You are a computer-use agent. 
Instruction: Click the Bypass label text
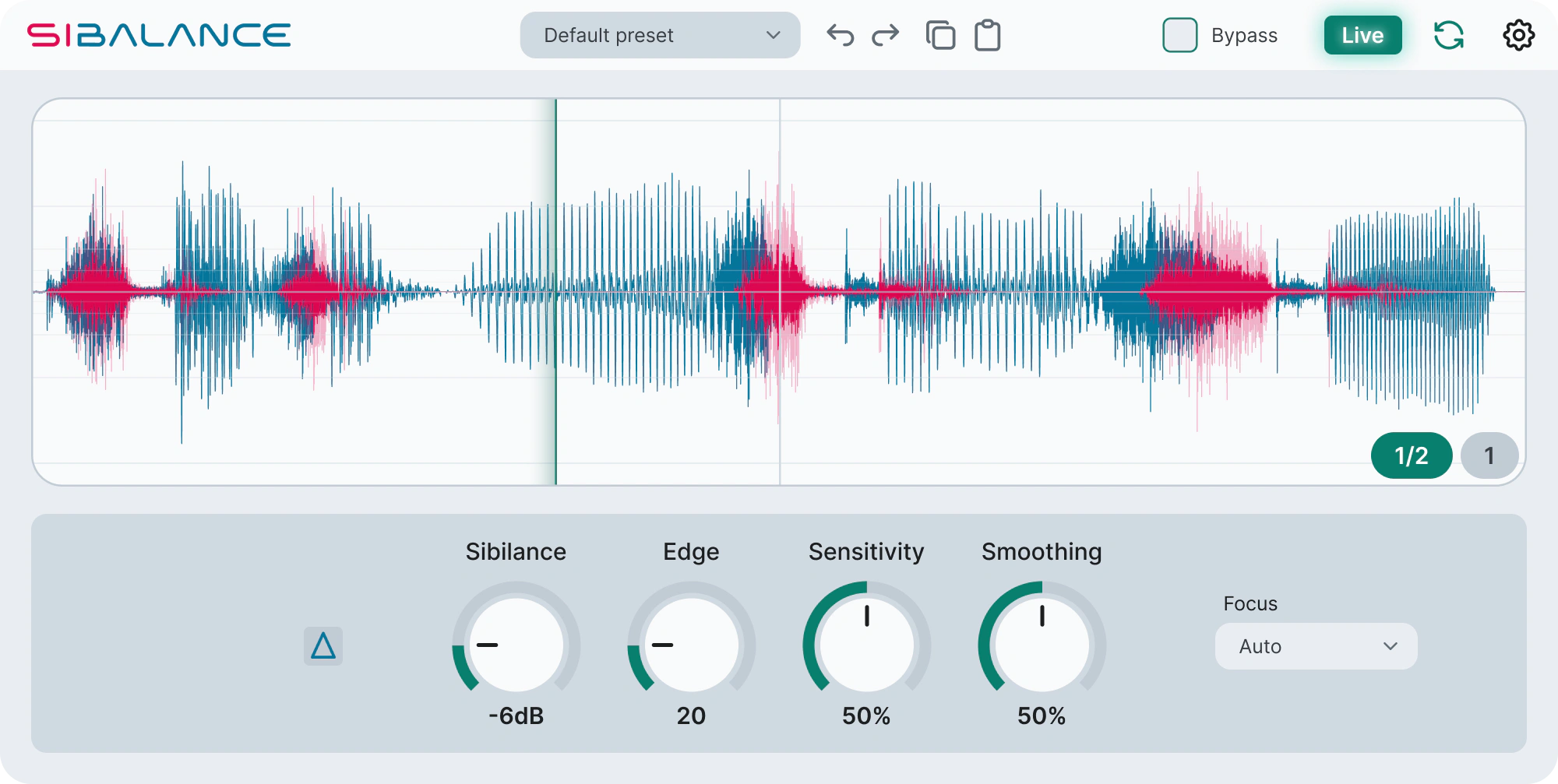pos(1244,35)
